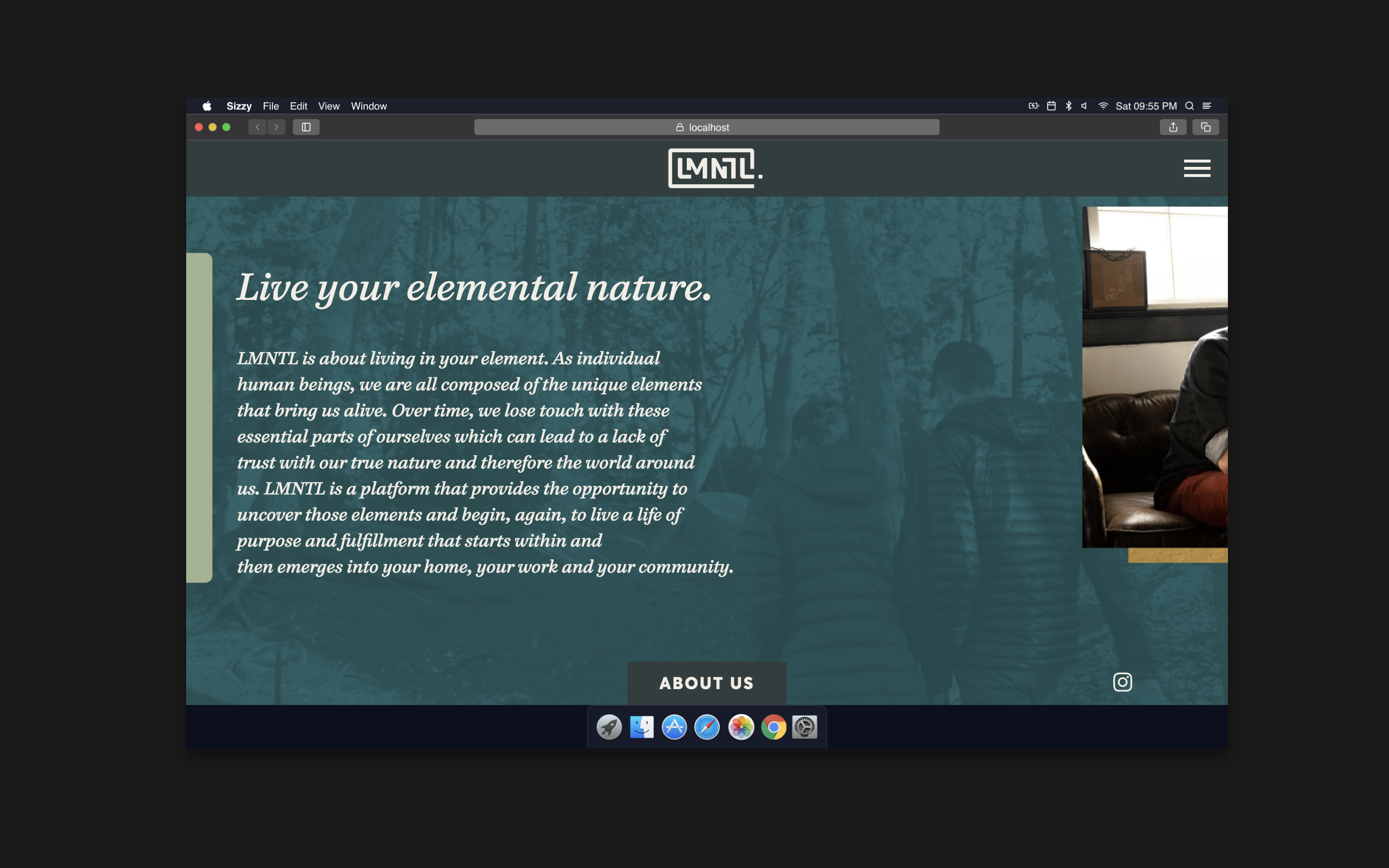Click the volume icon in menu bar
1389x868 pixels.
[1084, 106]
